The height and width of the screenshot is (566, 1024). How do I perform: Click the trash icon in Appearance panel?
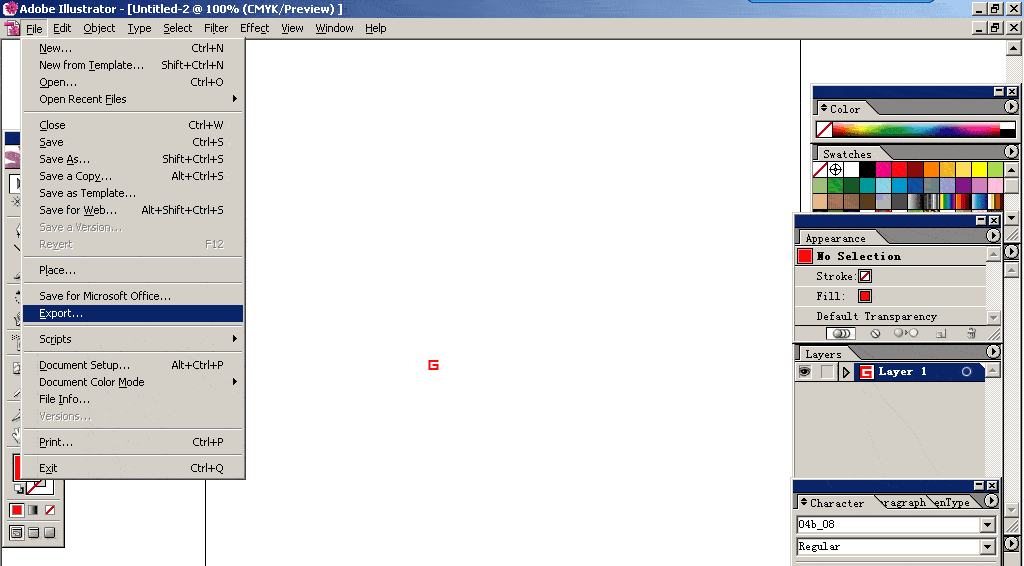click(x=971, y=334)
